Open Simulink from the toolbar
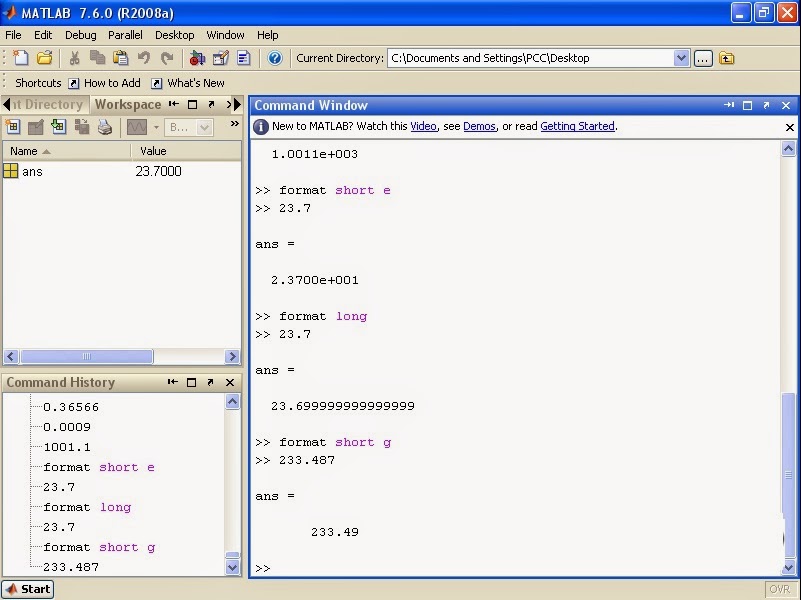 [x=197, y=58]
